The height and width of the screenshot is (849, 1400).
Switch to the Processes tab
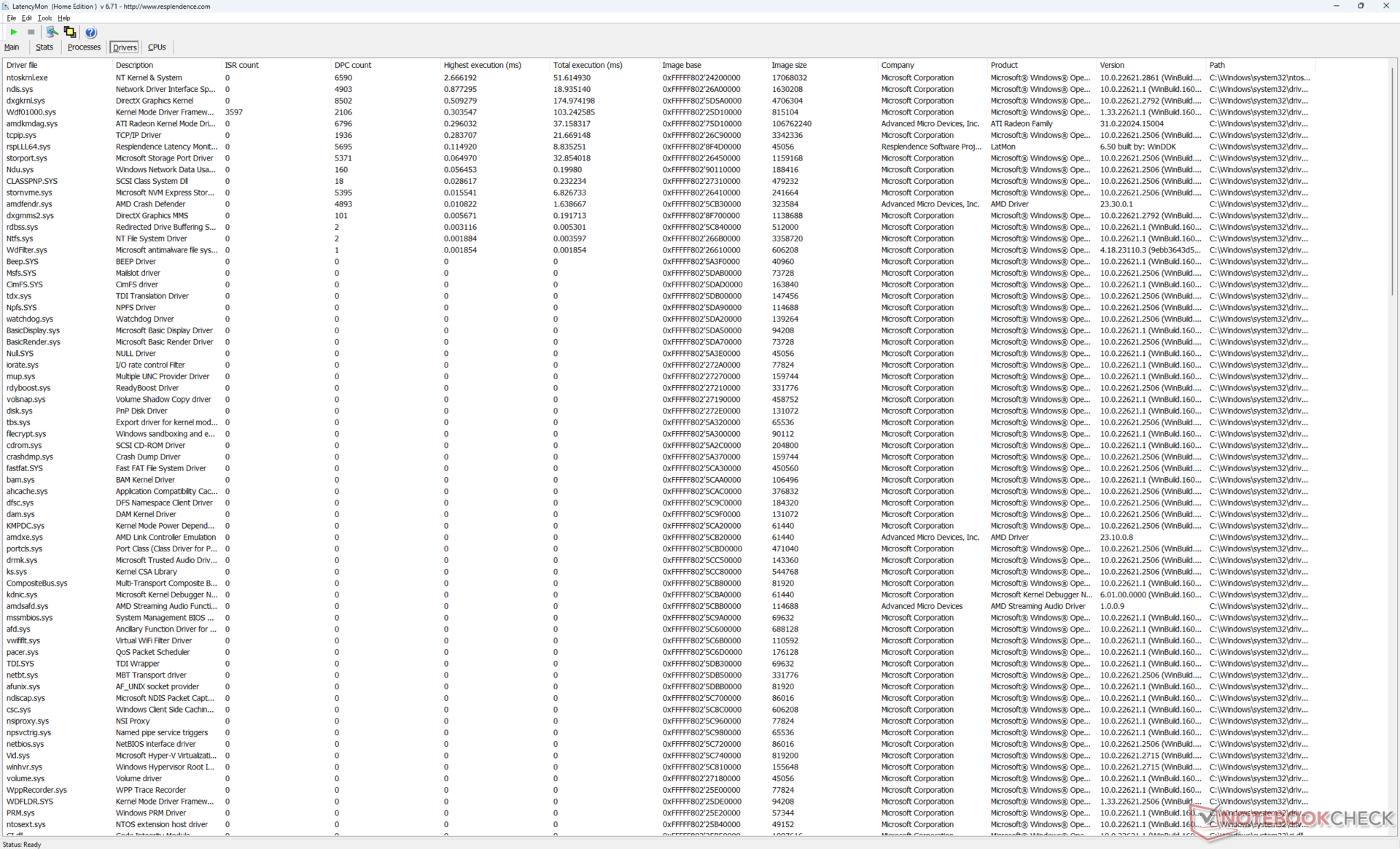tap(84, 47)
